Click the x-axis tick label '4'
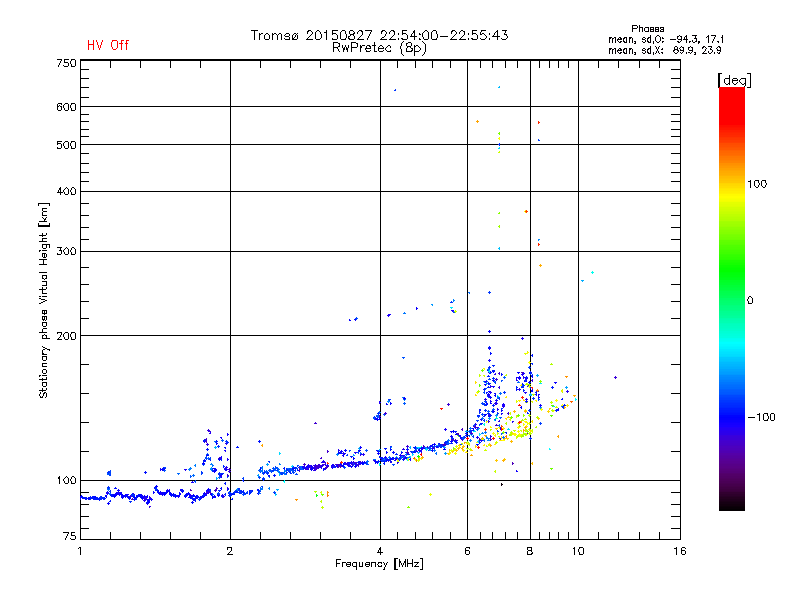The image size is (800, 600). [380, 551]
